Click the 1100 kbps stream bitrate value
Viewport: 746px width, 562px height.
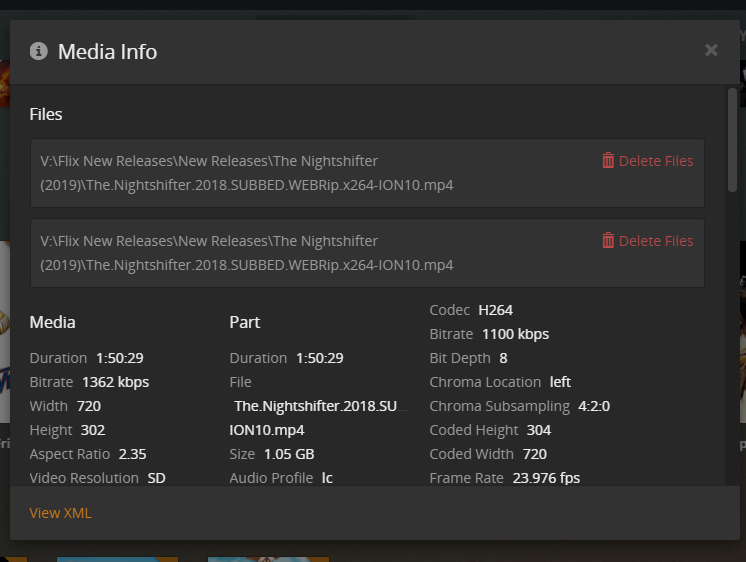[x=515, y=334]
